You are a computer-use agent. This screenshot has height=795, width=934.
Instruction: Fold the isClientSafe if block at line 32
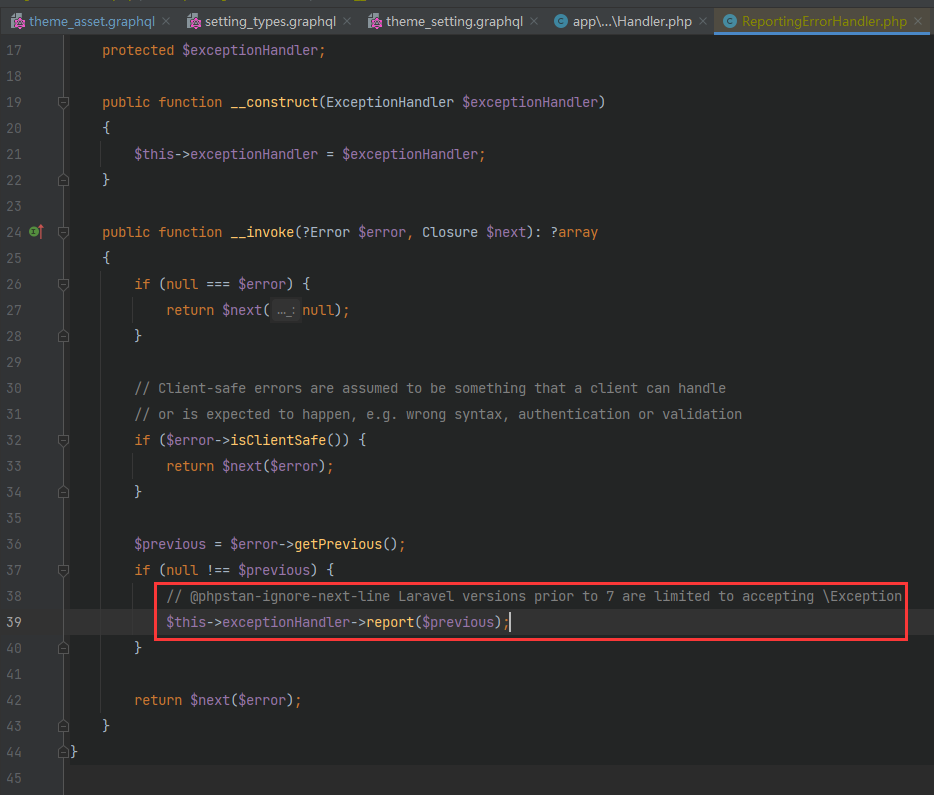(x=64, y=440)
